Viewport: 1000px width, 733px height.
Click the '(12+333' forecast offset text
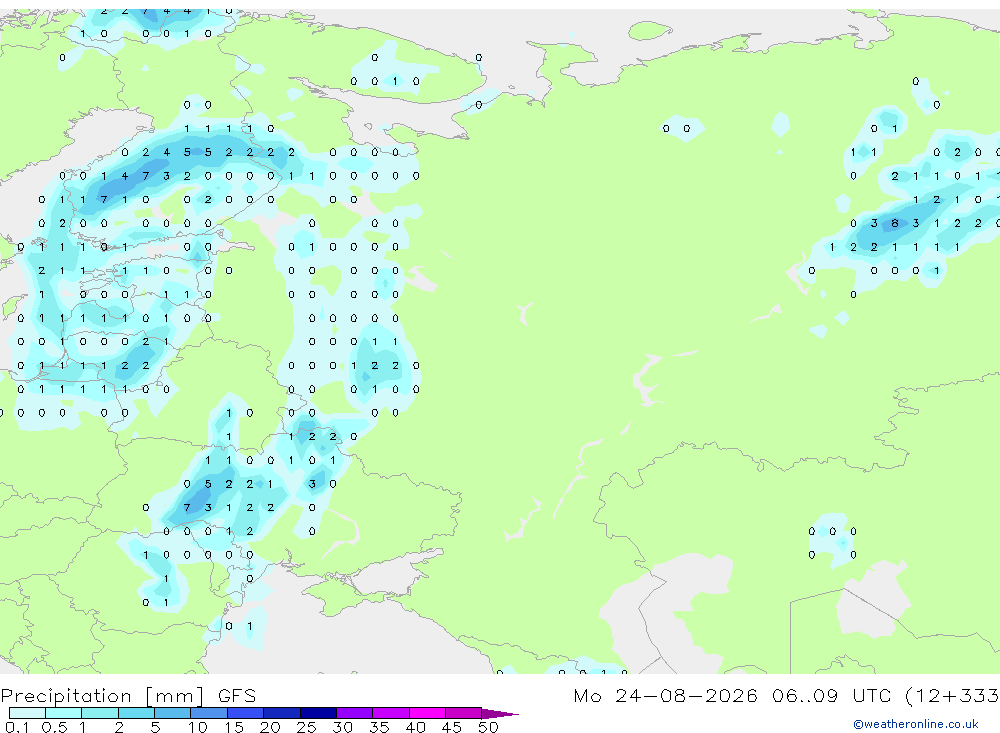(x=952, y=696)
